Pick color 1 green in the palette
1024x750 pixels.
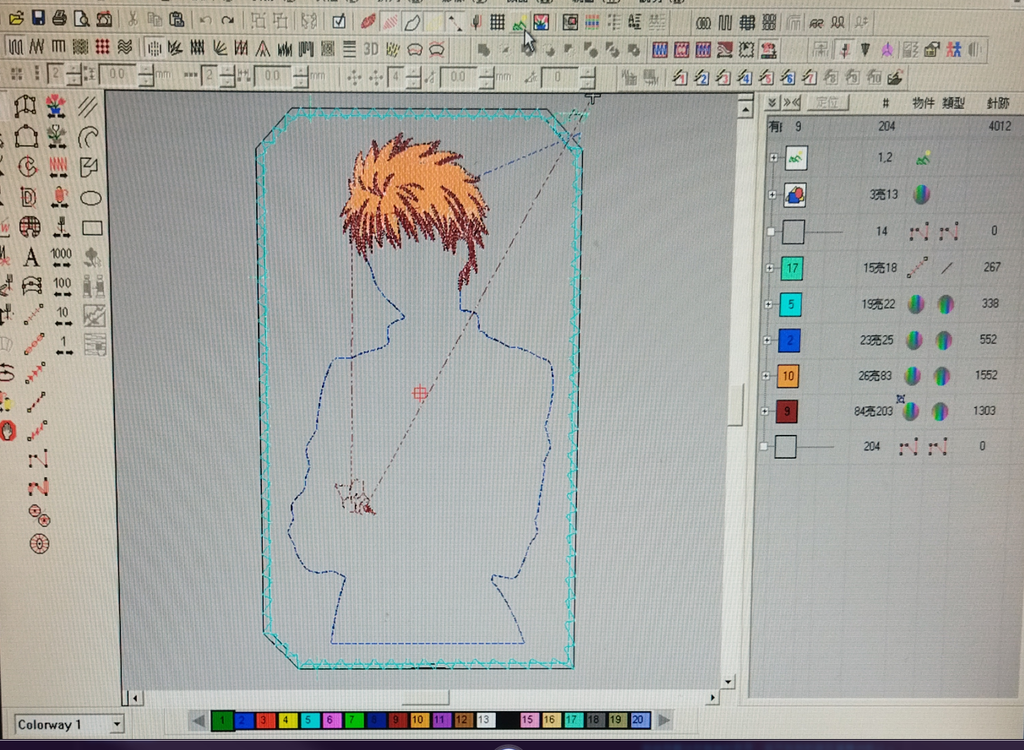pos(222,720)
